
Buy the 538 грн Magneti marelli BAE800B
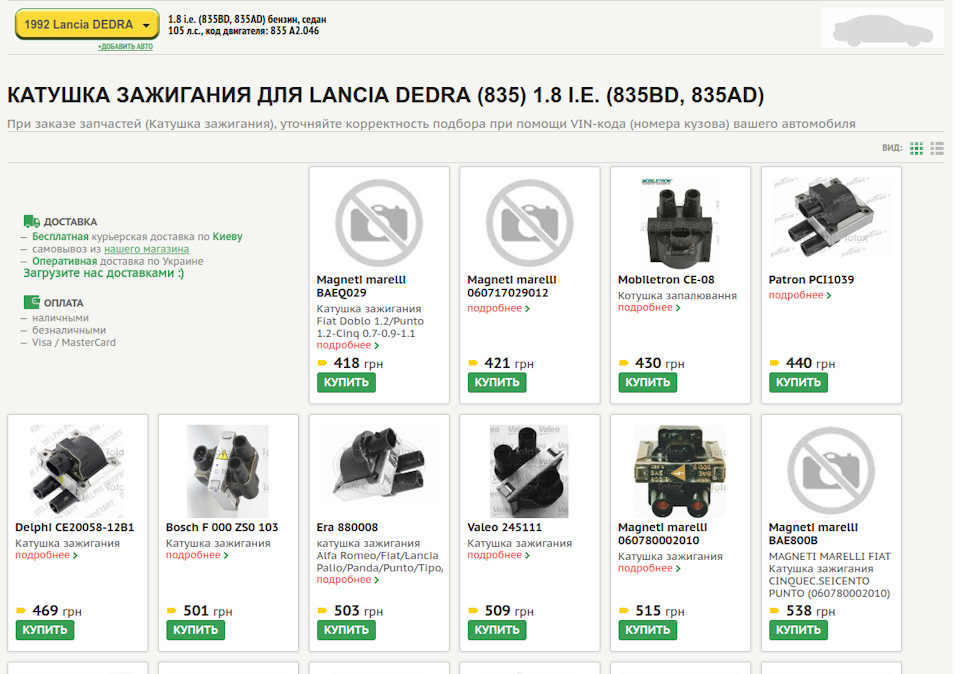pyautogui.click(x=798, y=630)
